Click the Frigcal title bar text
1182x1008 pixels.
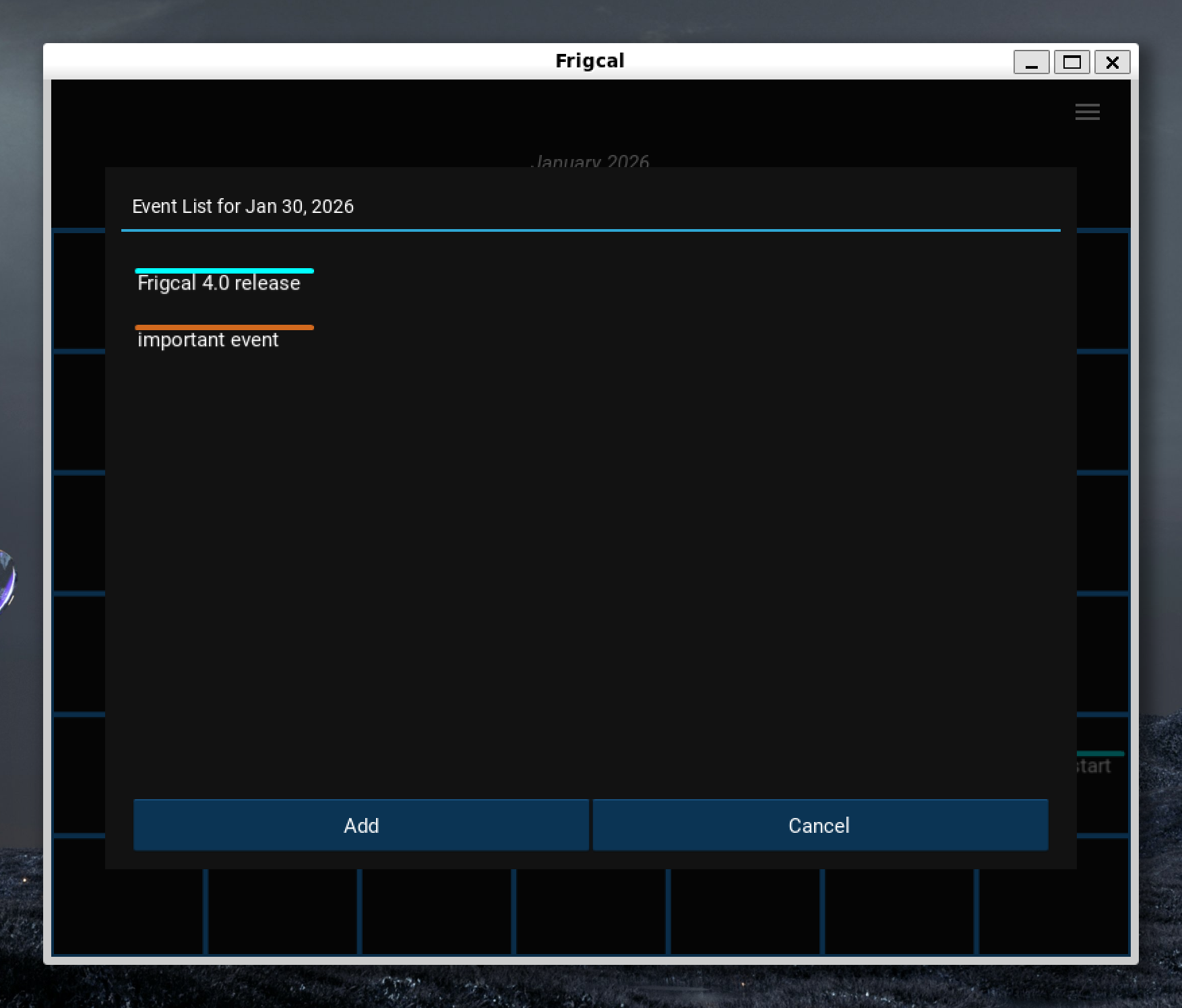(590, 61)
